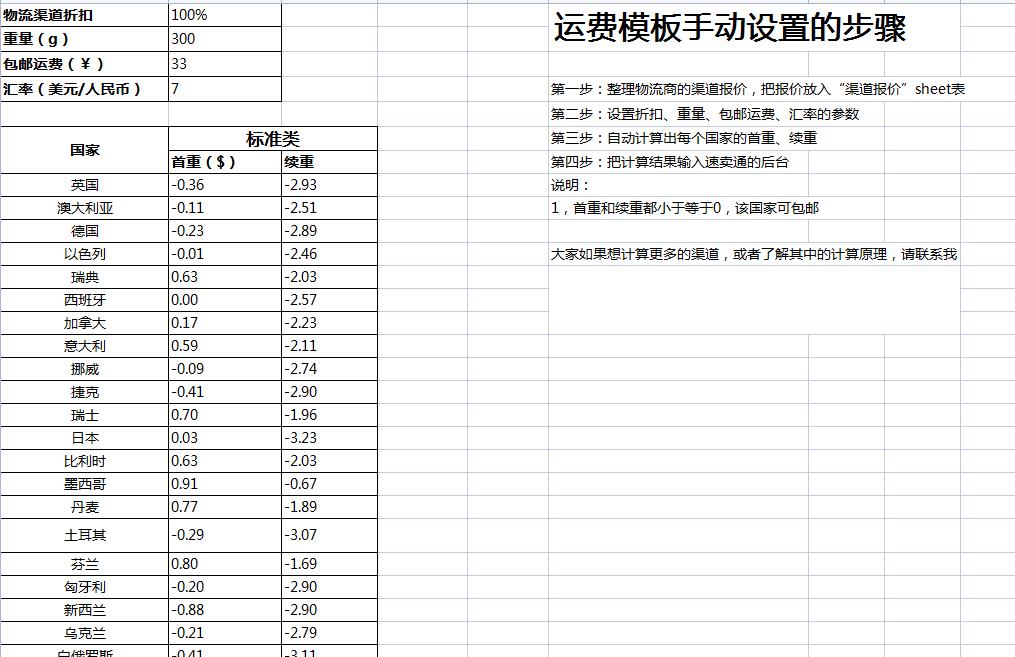
Task: Click the 第一步 instruction text line
Action: [x=700, y=89]
